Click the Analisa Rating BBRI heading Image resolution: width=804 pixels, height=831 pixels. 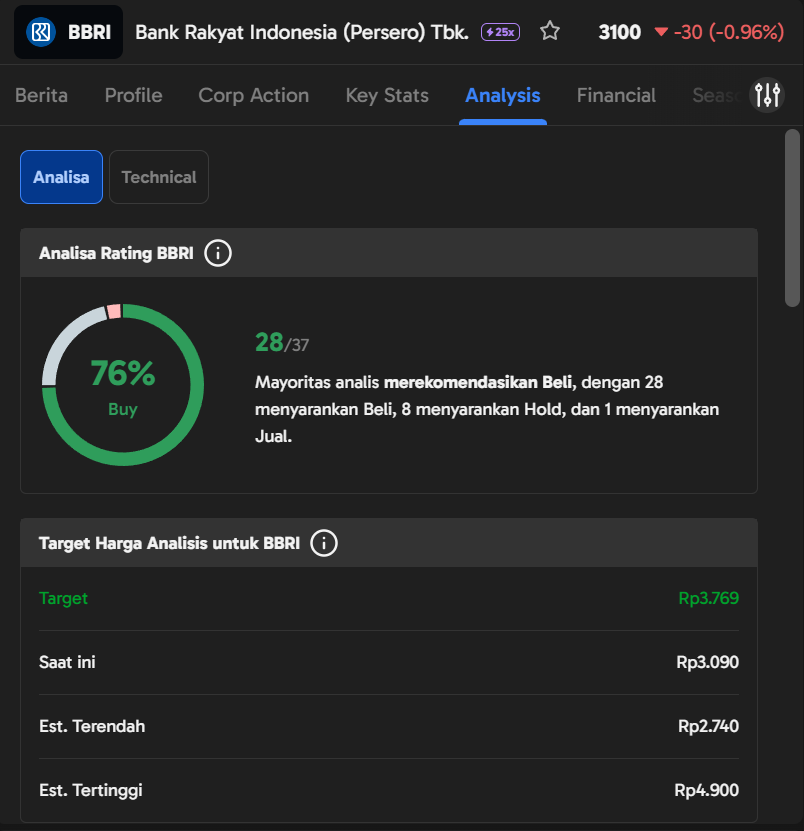pyautogui.click(x=116, y=253)
